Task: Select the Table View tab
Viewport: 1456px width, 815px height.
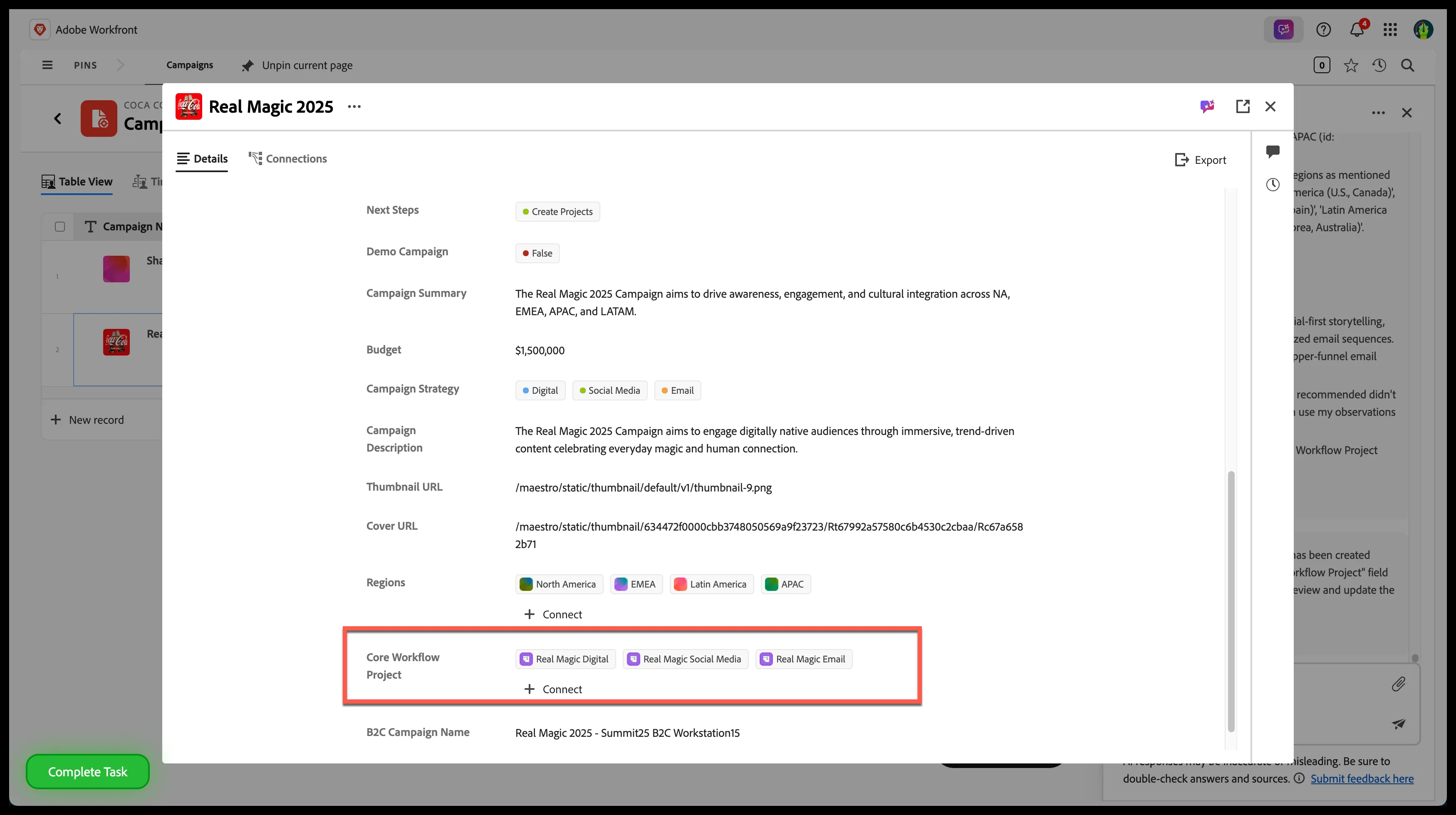Action: pyautogui.click(x=77, y=181)
